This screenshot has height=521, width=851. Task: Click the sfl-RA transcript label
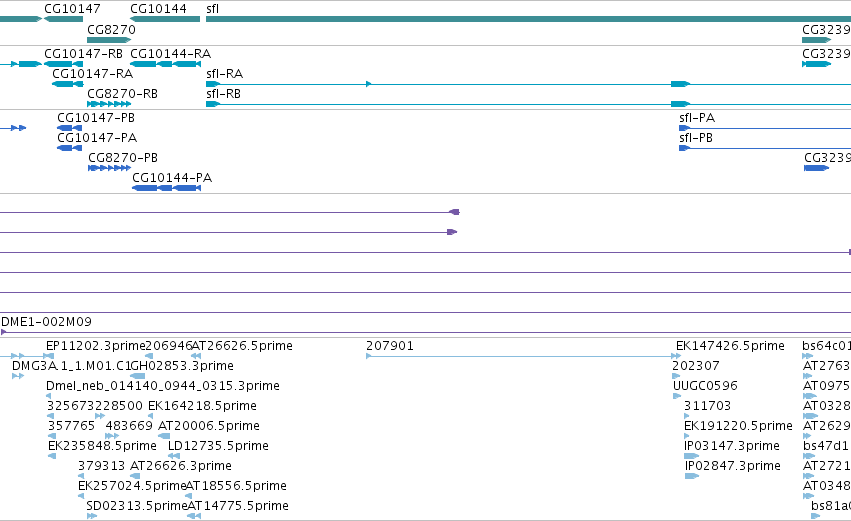coord(225,73)
